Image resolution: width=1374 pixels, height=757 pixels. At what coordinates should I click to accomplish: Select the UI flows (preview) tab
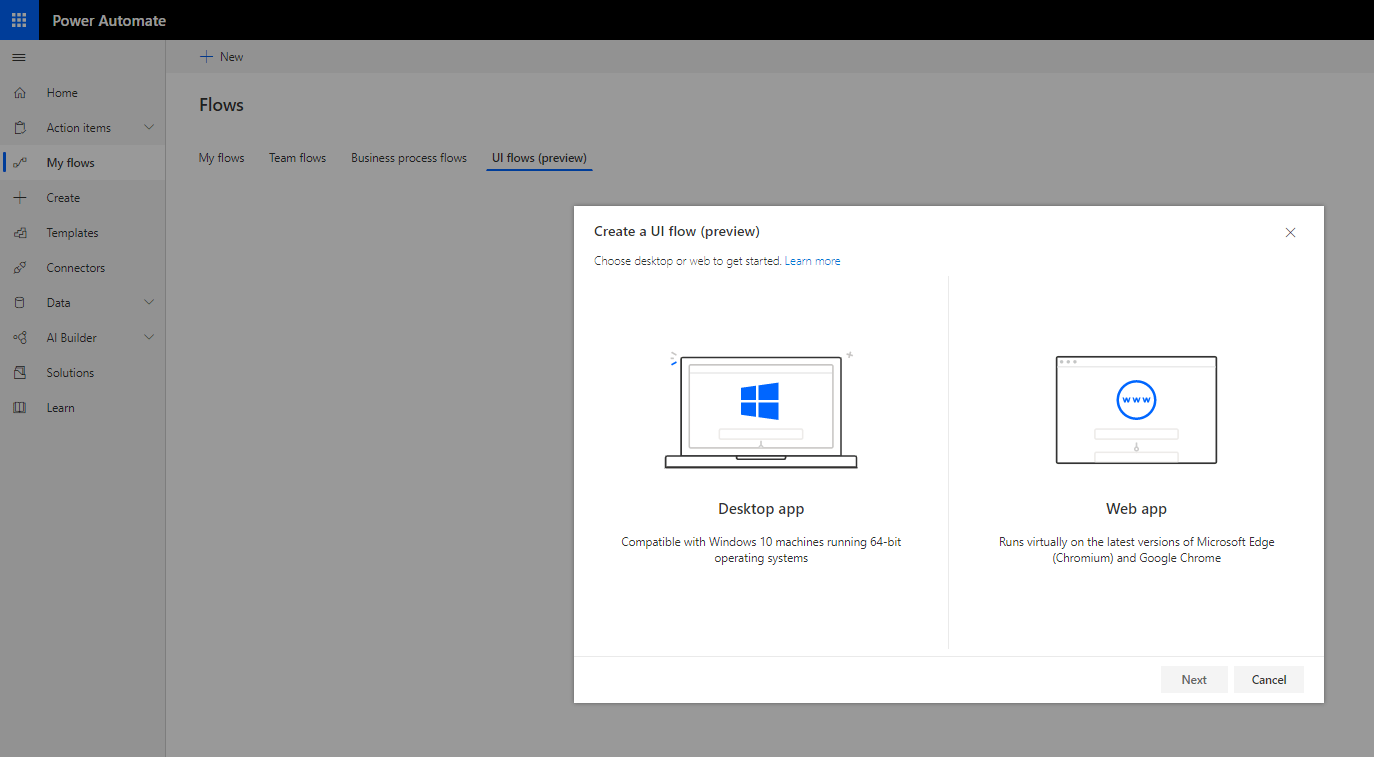539,158
